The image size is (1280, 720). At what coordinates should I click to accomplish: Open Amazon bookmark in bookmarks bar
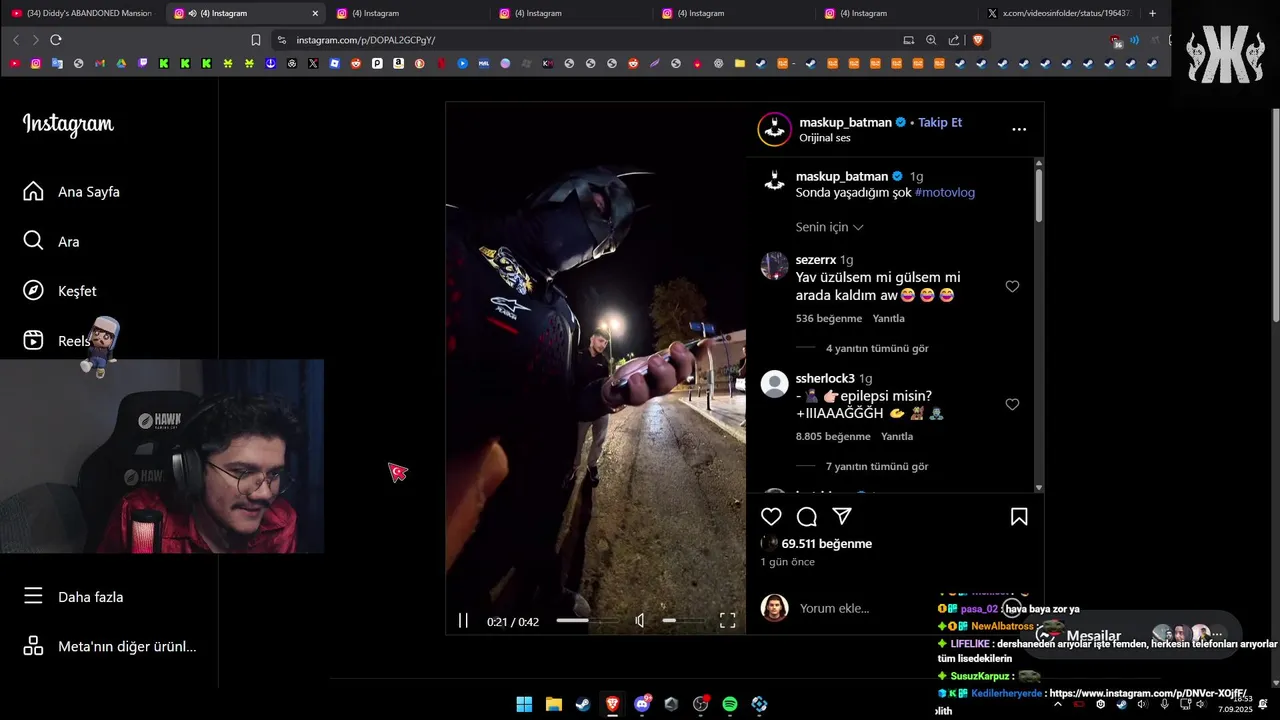(398, 63)
